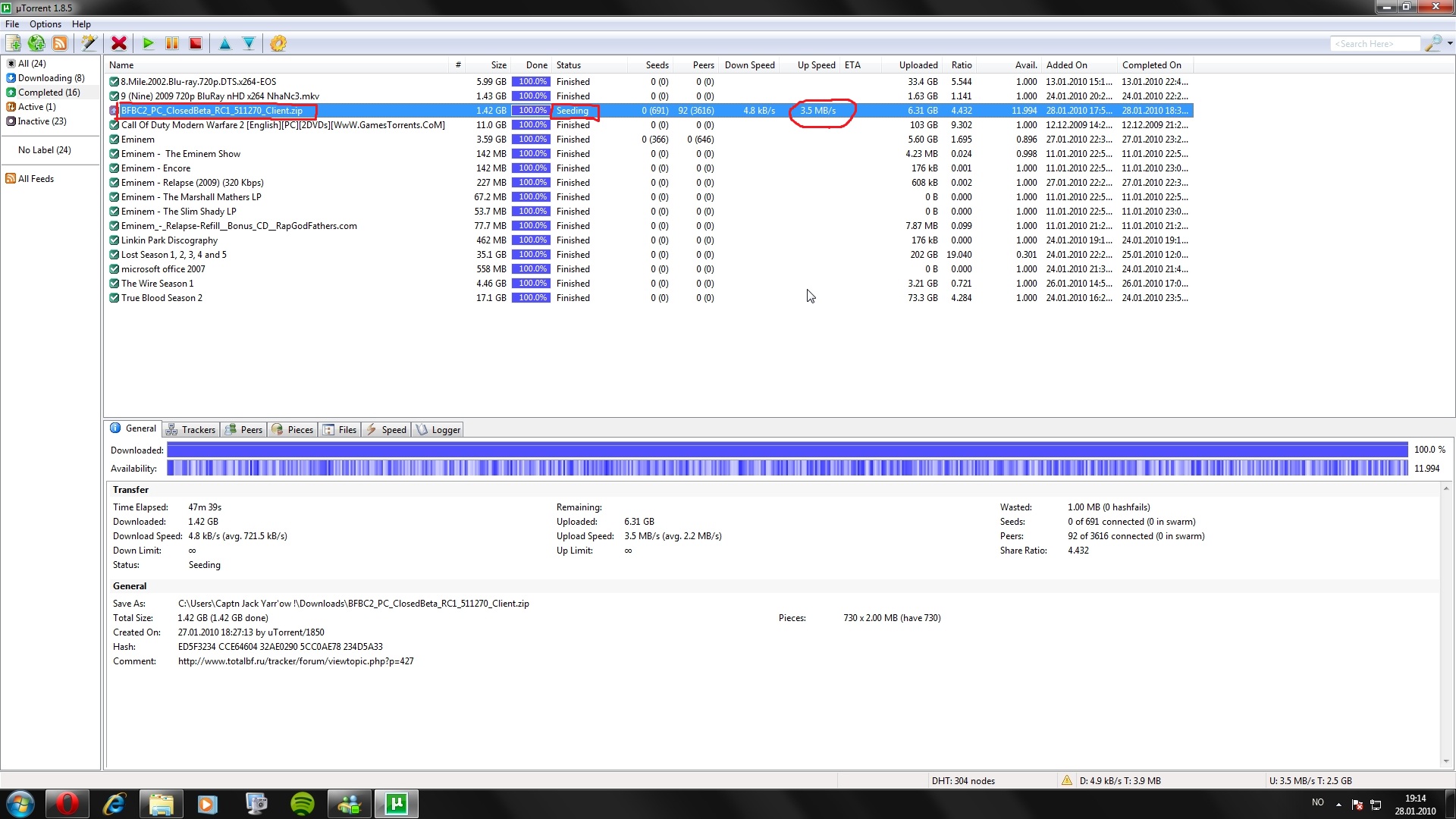
Task: Switch to the Peers tab
Action: point(243,430)
